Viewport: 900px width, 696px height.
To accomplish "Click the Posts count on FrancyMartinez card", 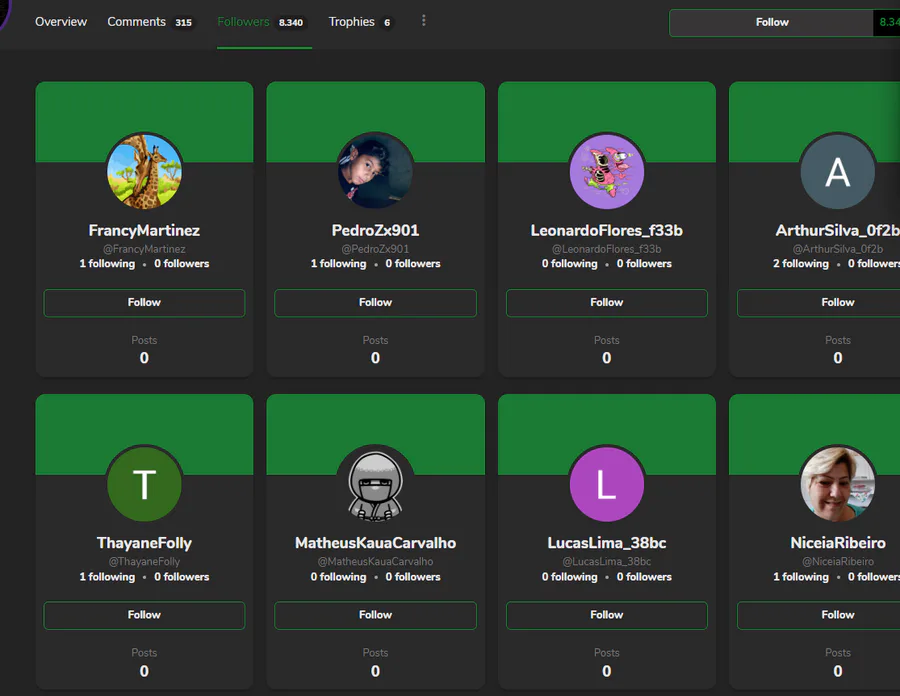I will 144,358.
